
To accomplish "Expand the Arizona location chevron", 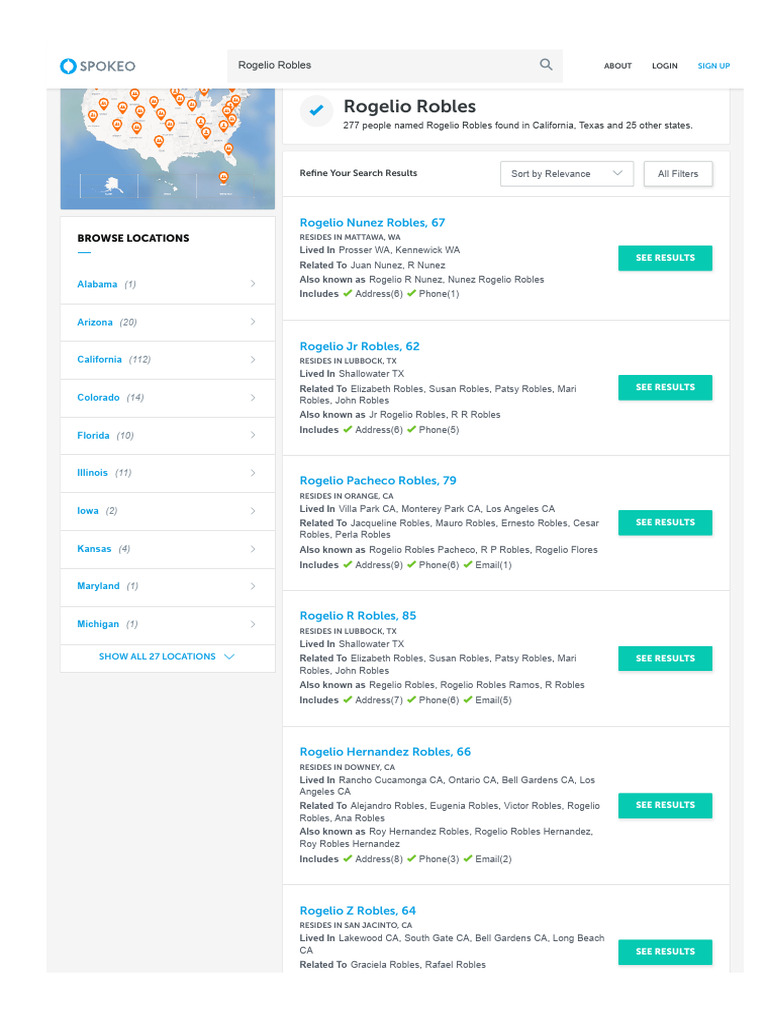I will (252, 322).
